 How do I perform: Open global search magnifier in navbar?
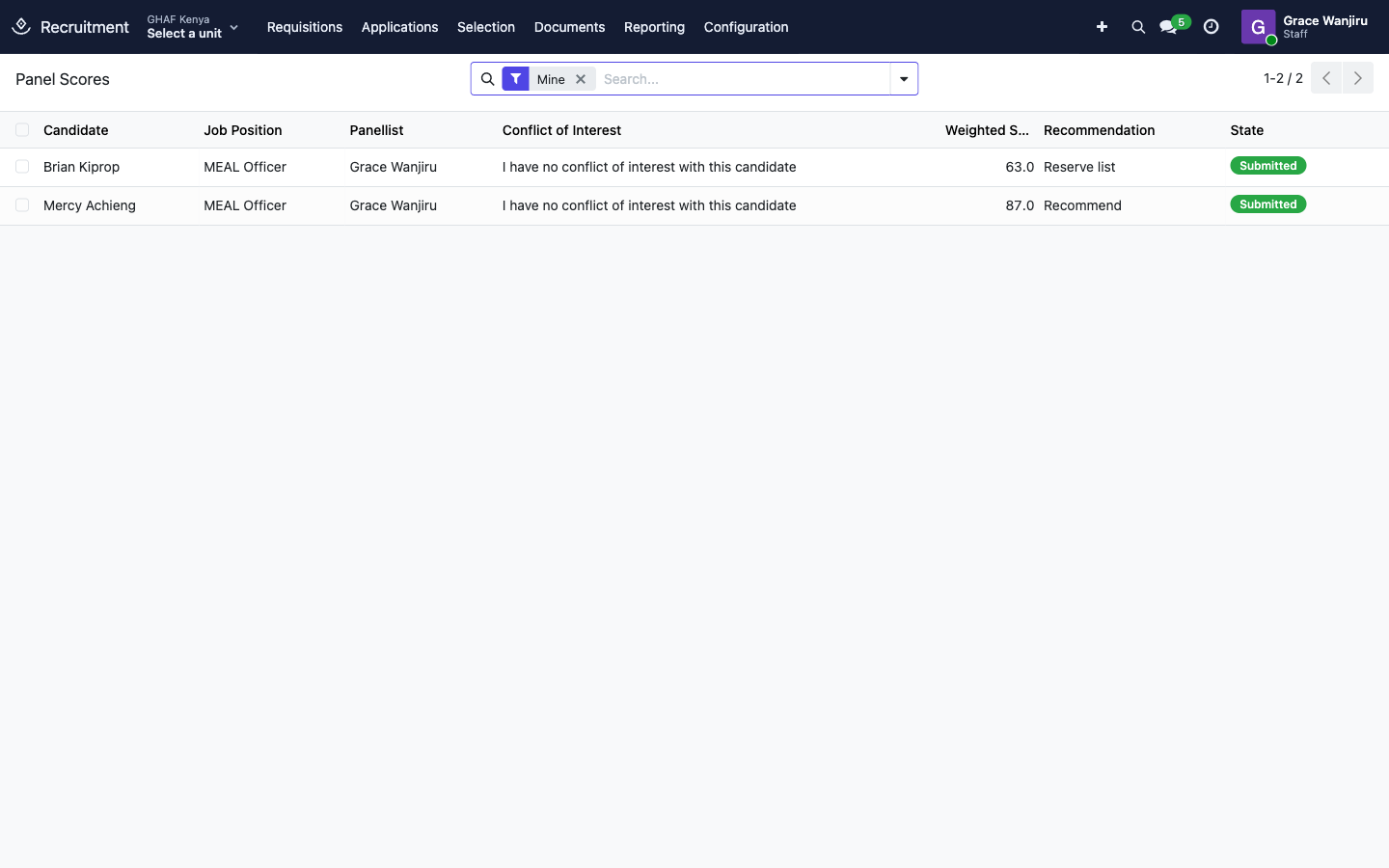coord(1138,27)
